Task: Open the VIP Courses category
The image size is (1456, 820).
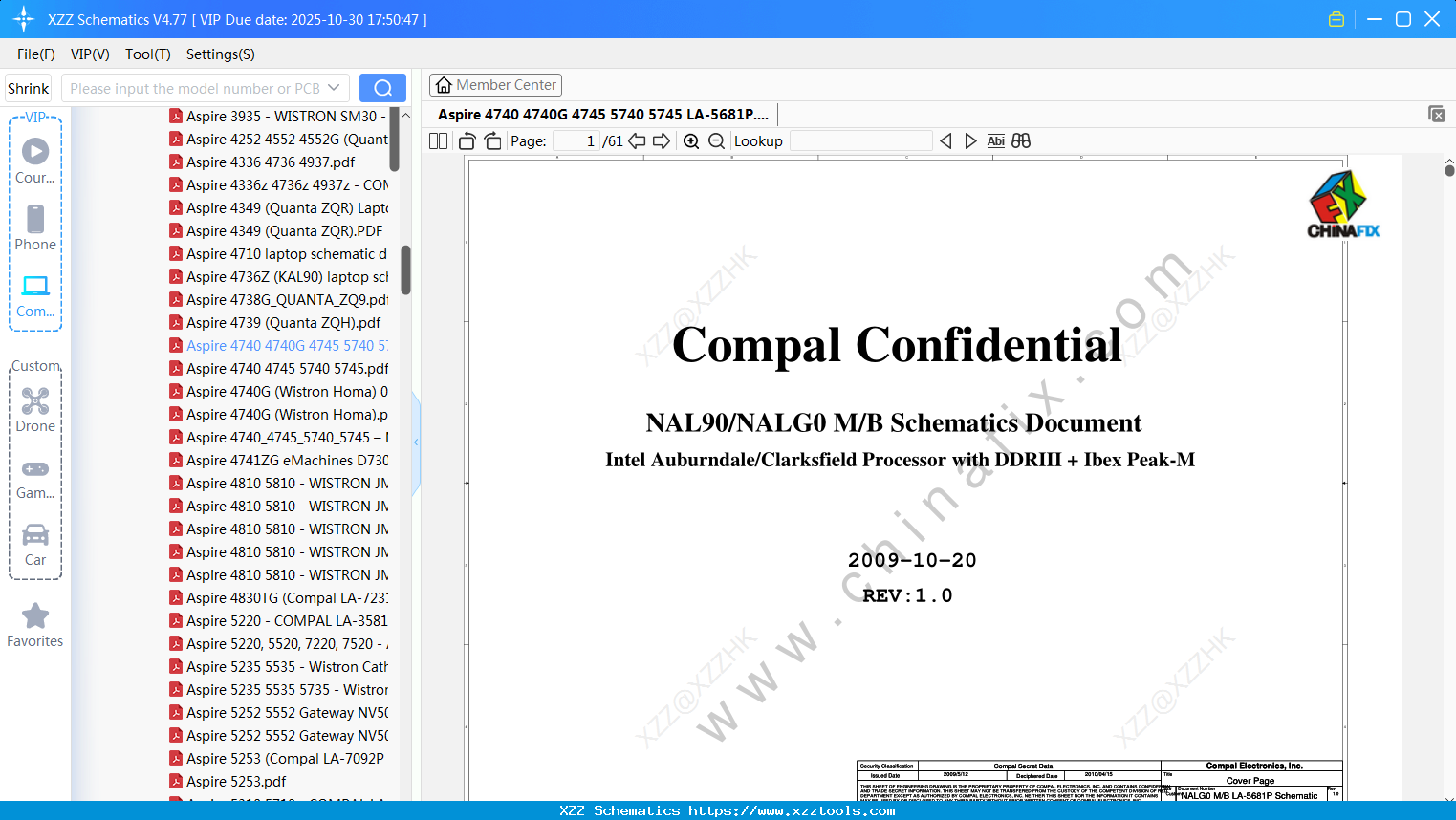Action: click(35, 161)
